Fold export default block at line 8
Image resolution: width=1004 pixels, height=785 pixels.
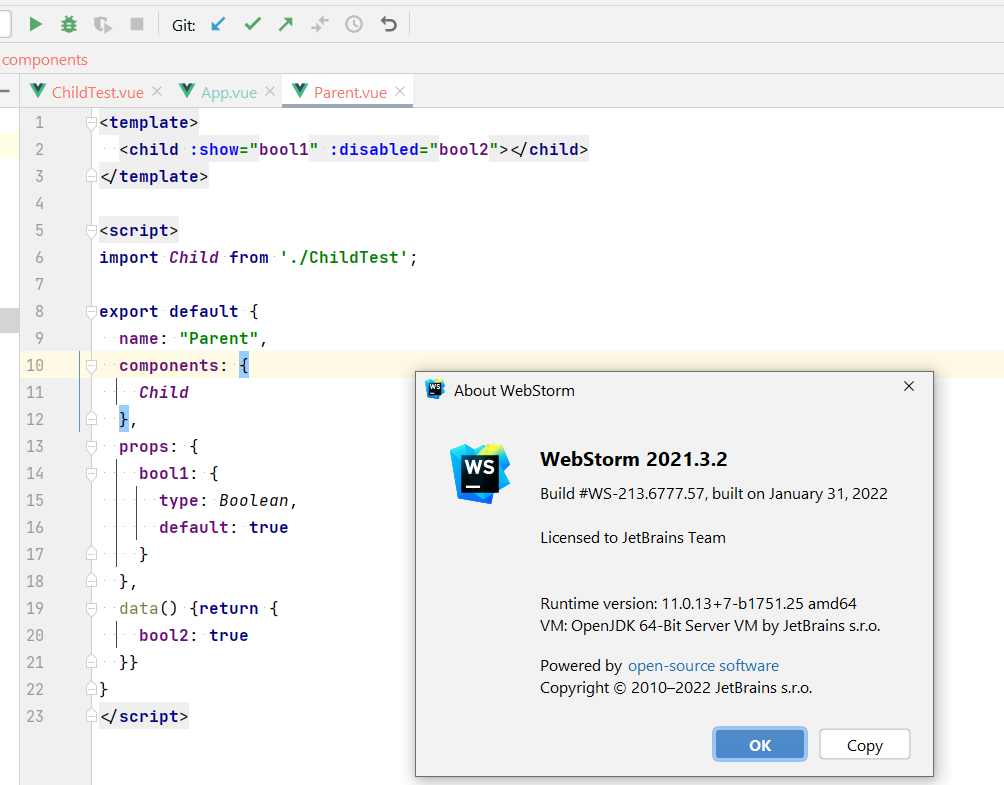(91, 312)
